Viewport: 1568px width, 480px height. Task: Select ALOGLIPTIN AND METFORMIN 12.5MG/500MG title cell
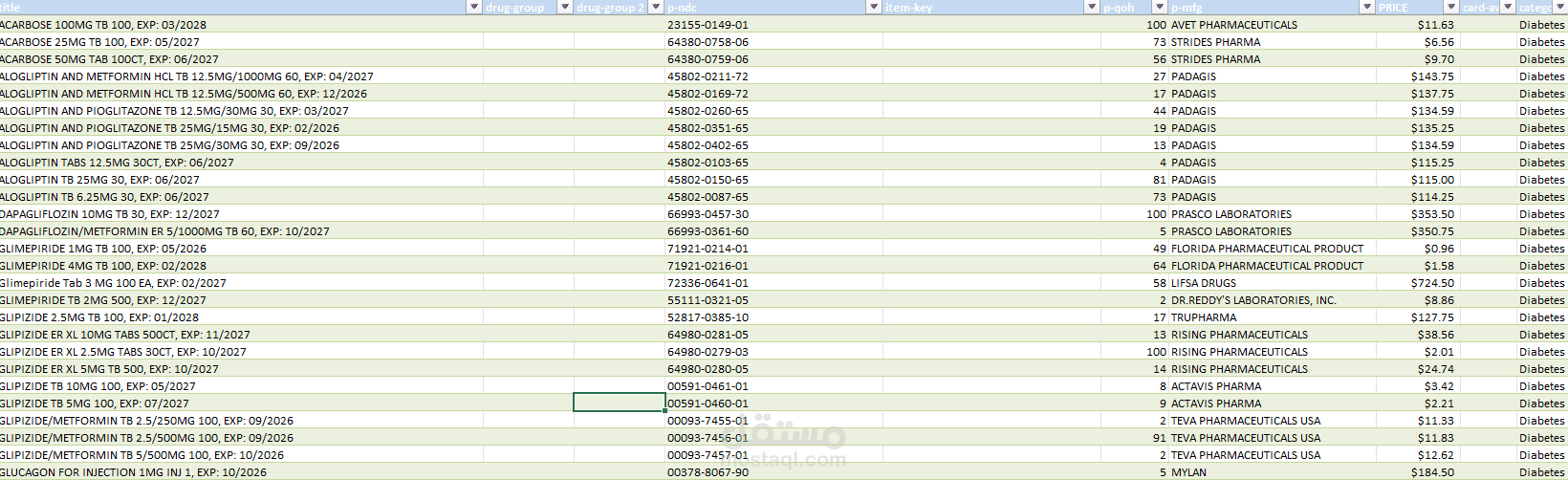coord(241,94)
